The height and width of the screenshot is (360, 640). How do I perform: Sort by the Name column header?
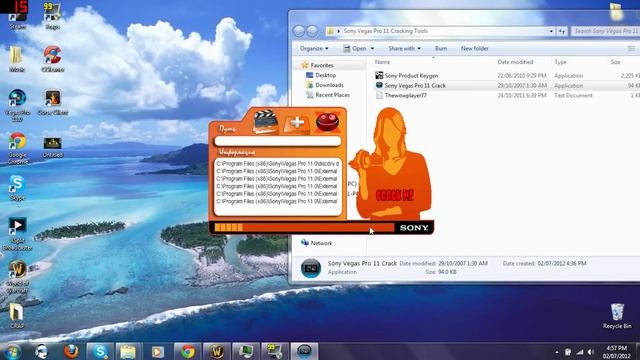point(382,62)
